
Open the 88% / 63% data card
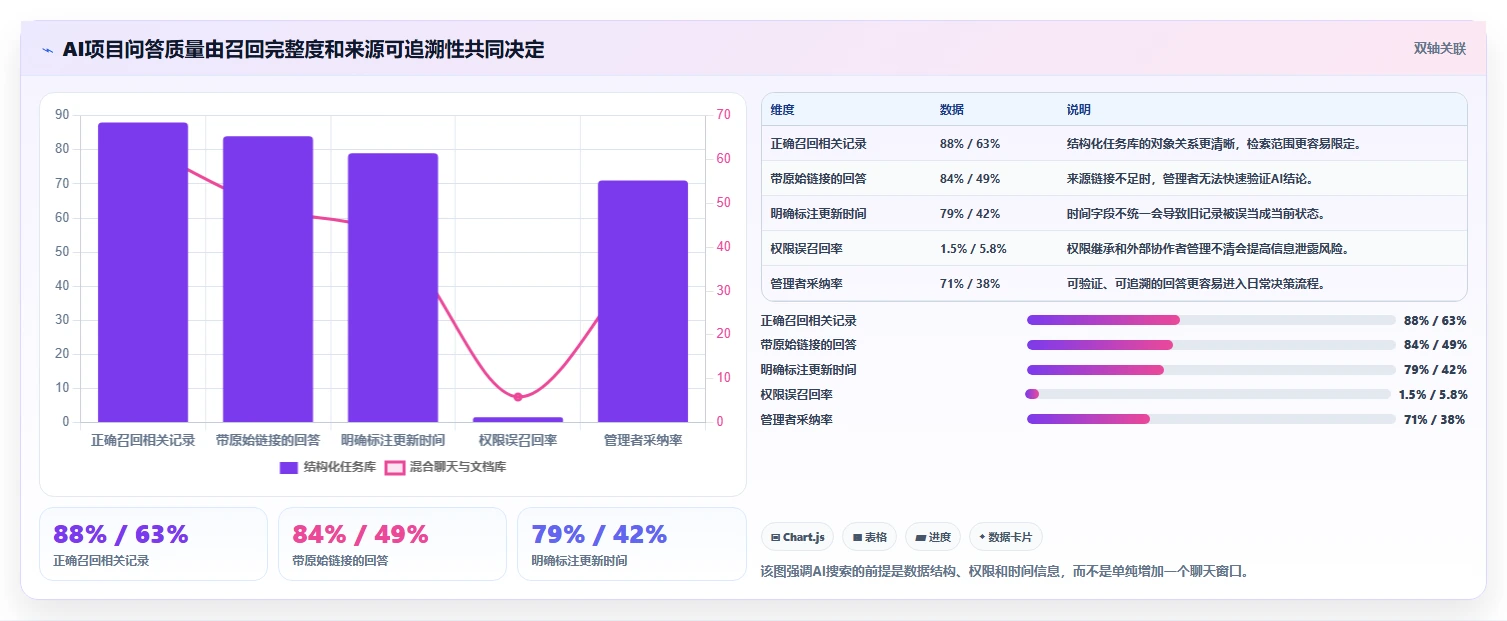(x=153, y=544)
